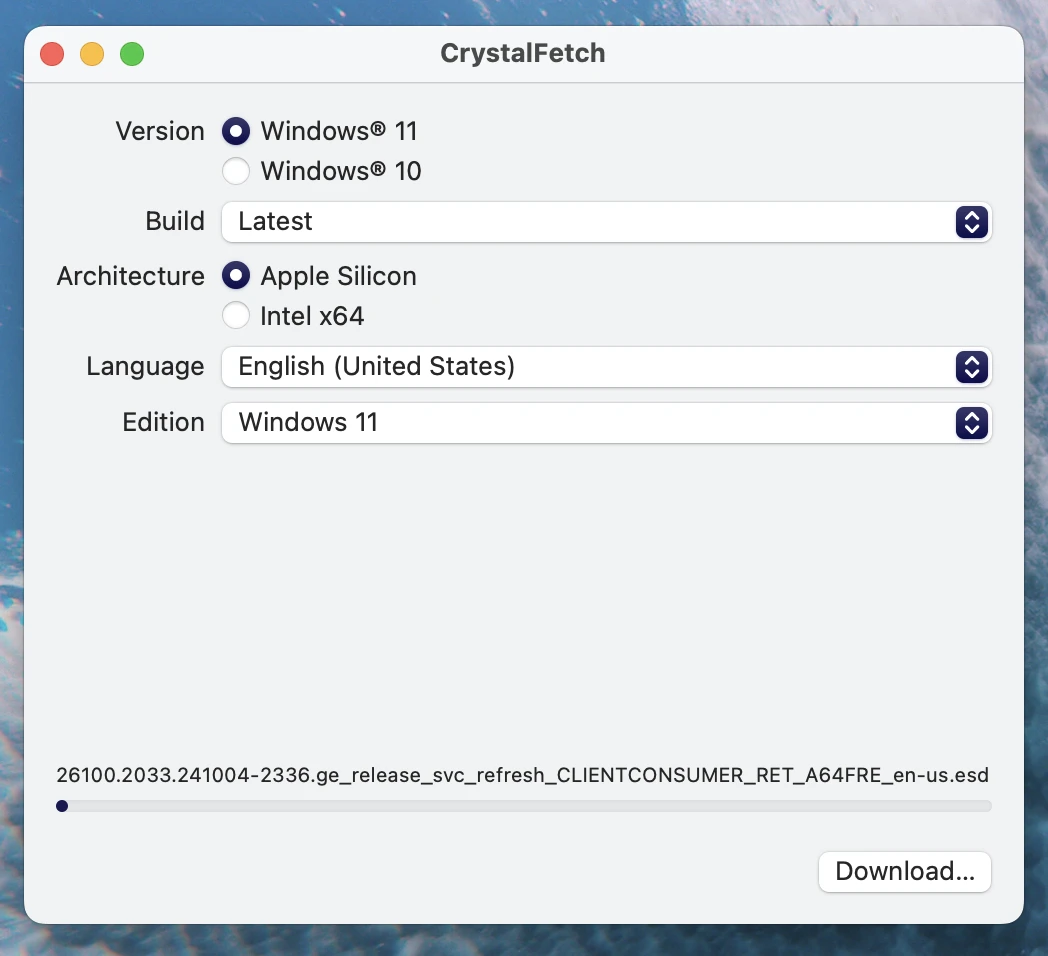This screenshot has height=956, width=1048.
Task: Click the Edition label
Action: pos(163,423)
